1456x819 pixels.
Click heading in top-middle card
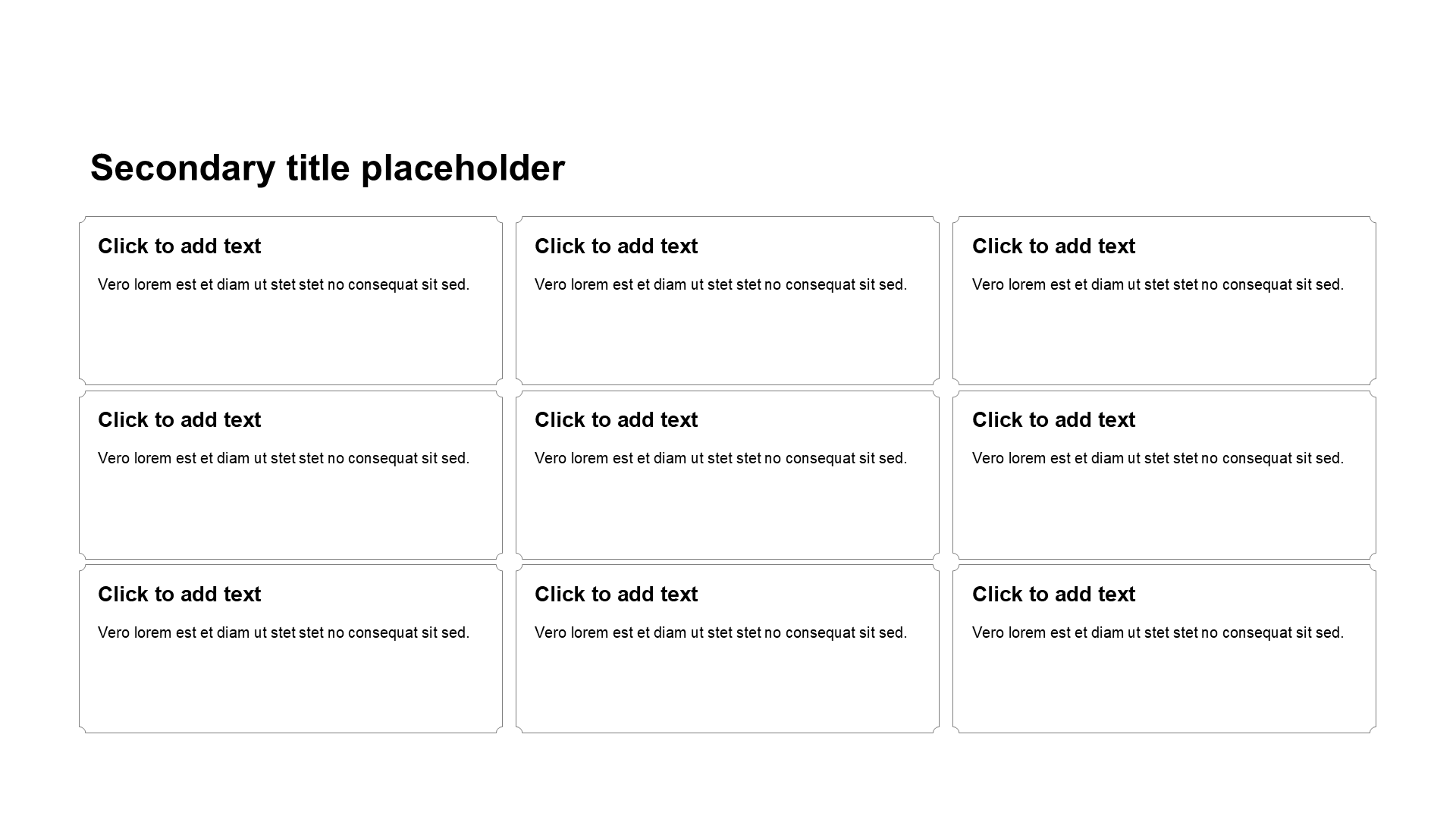(x=616, y=246)
